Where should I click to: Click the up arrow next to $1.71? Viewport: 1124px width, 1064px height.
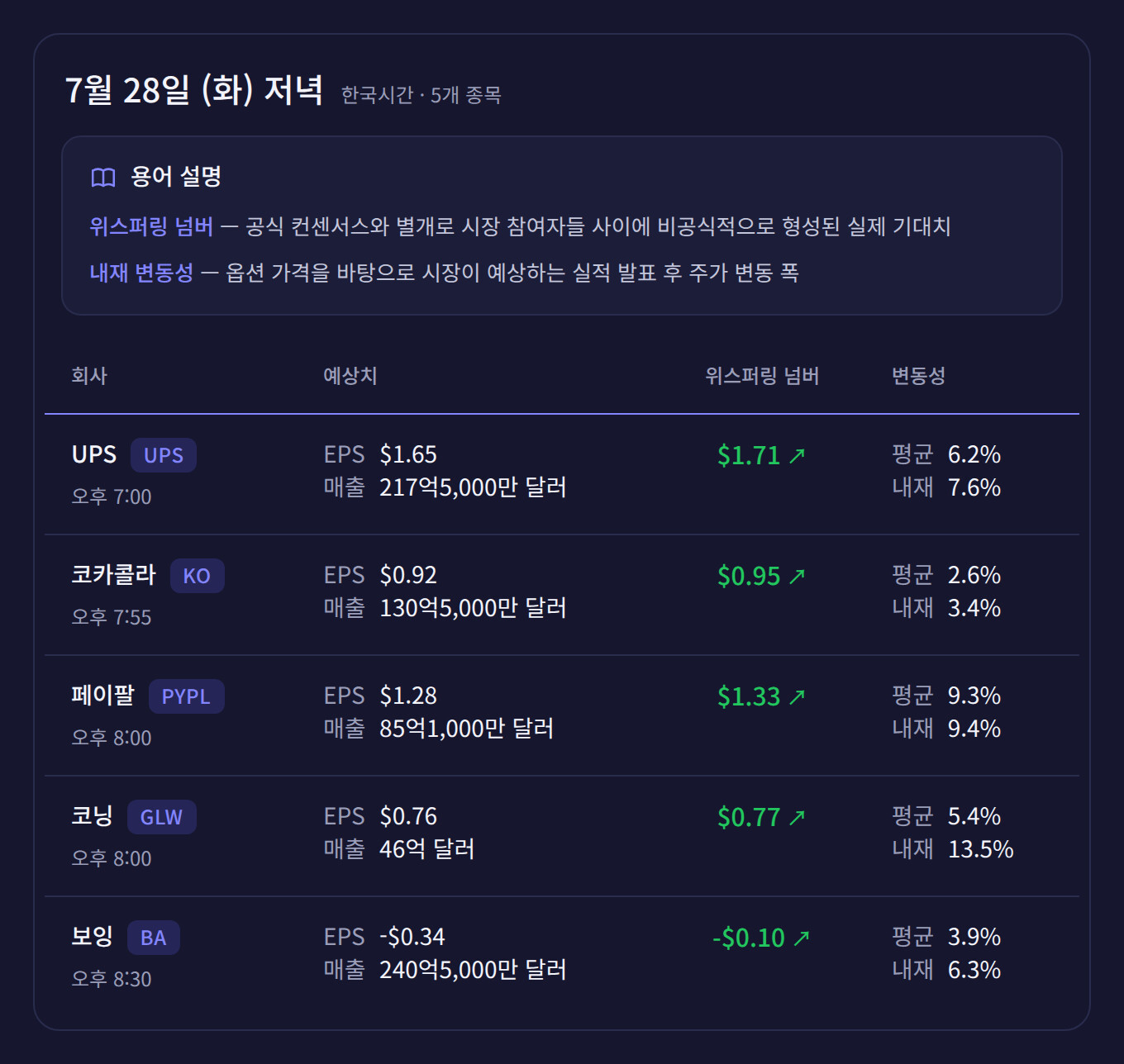point(797,456)
